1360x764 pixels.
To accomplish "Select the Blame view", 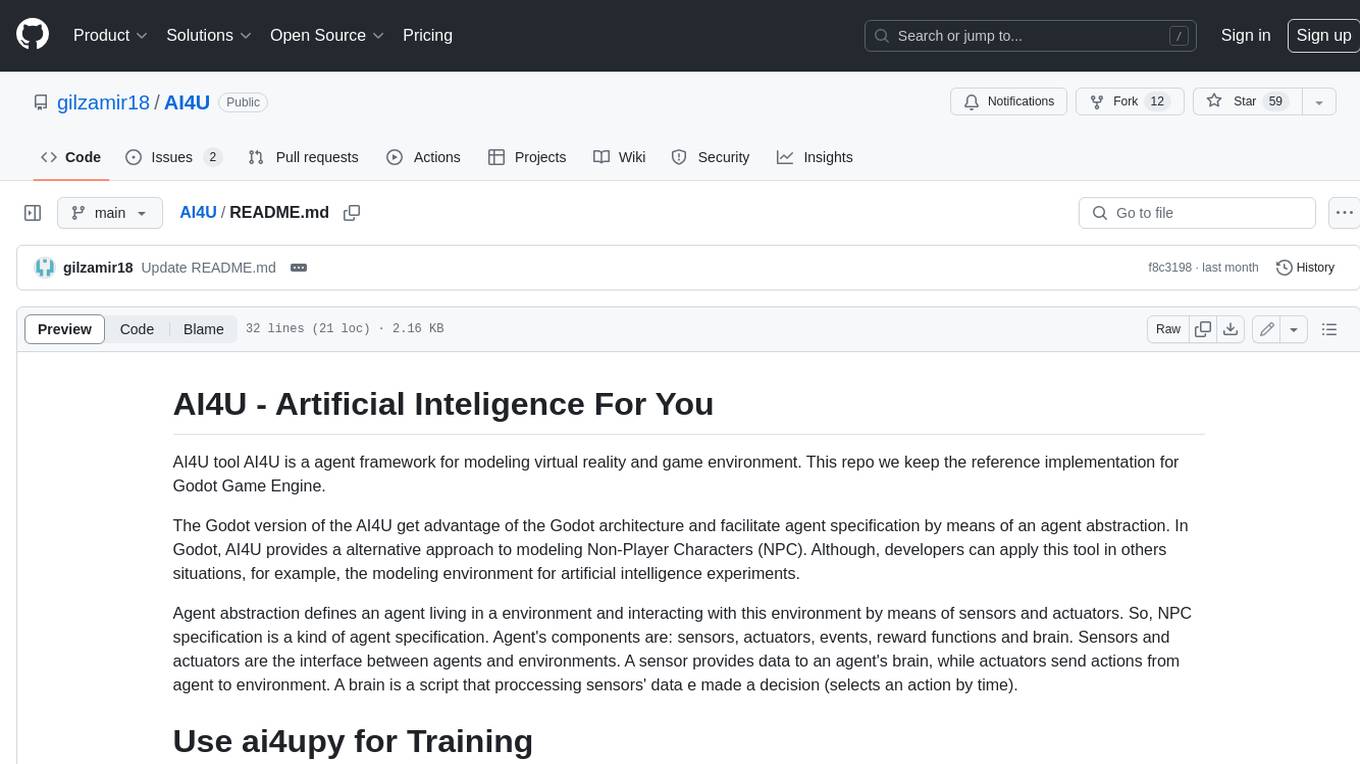I will pos(203,329).
